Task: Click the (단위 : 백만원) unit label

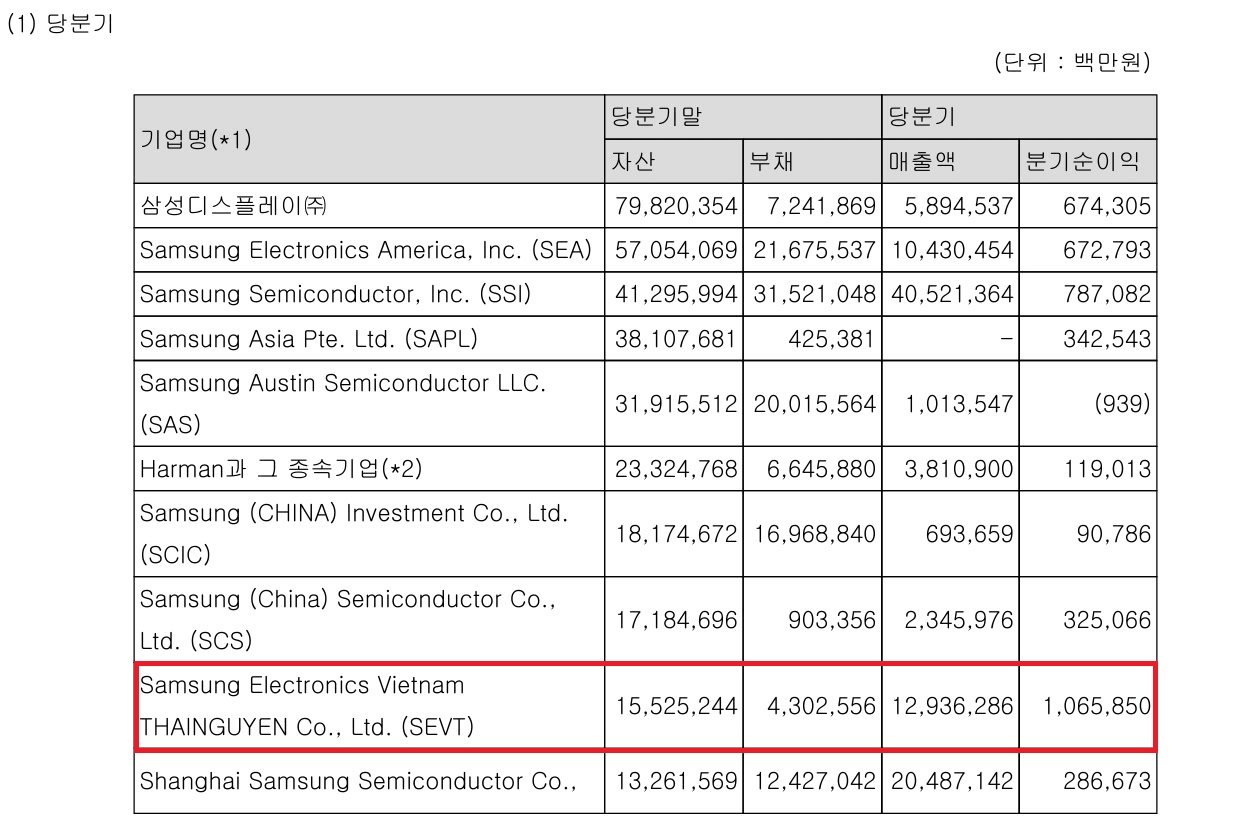Action: pos(1073,63)
